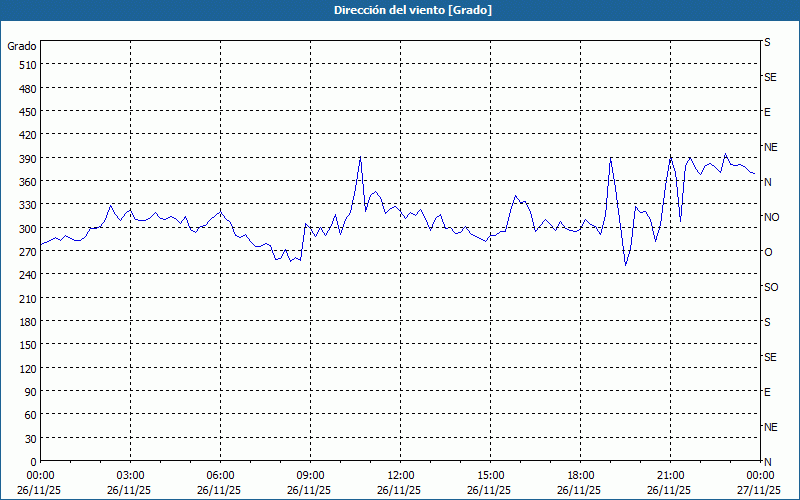The width and height of the screenshot is (800, 500).
Task: Click the 420 label on the degree axis
Action: click(x=28, y=135)
